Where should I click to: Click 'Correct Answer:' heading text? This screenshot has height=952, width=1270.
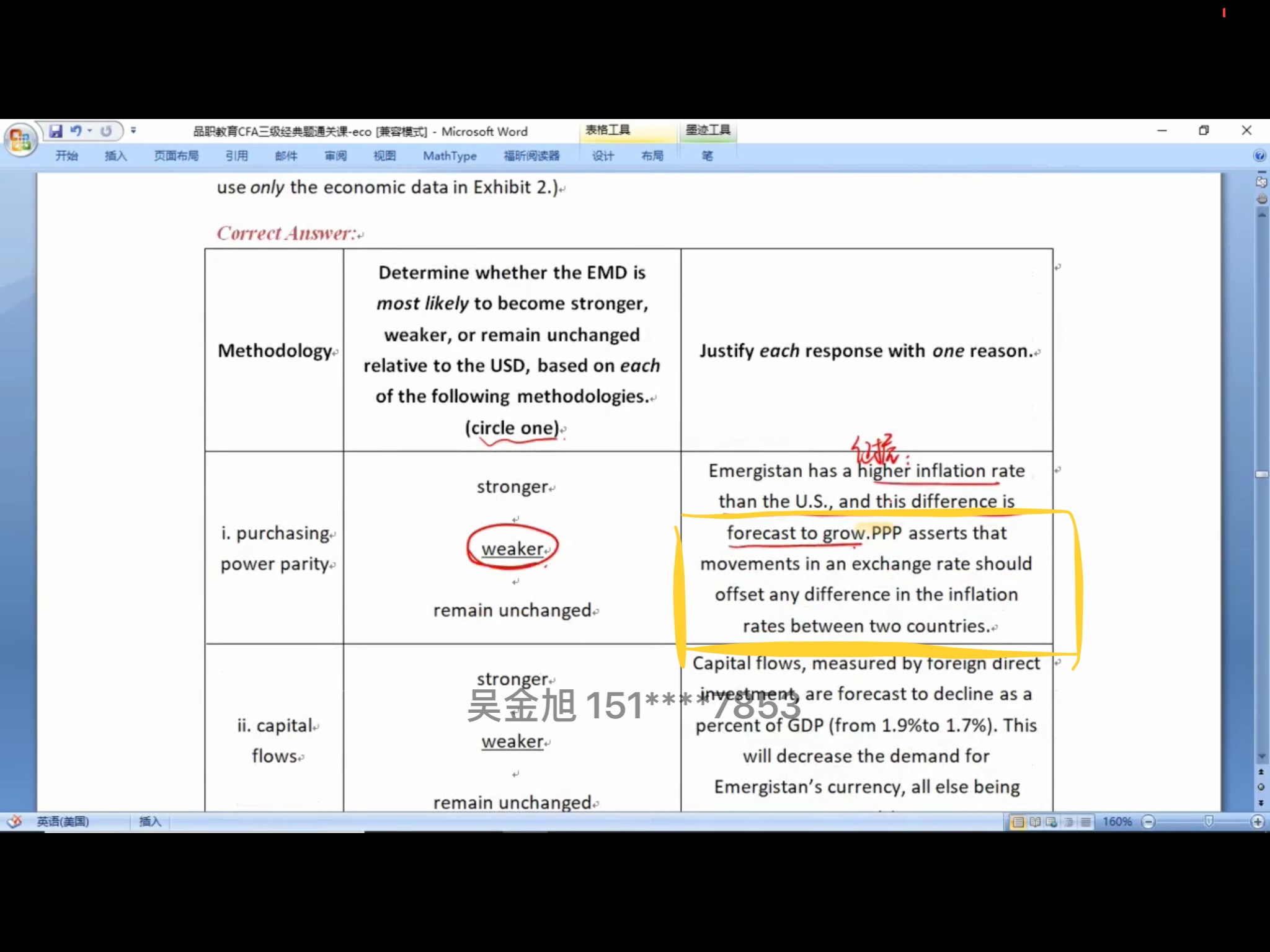(x=286, y=234)
